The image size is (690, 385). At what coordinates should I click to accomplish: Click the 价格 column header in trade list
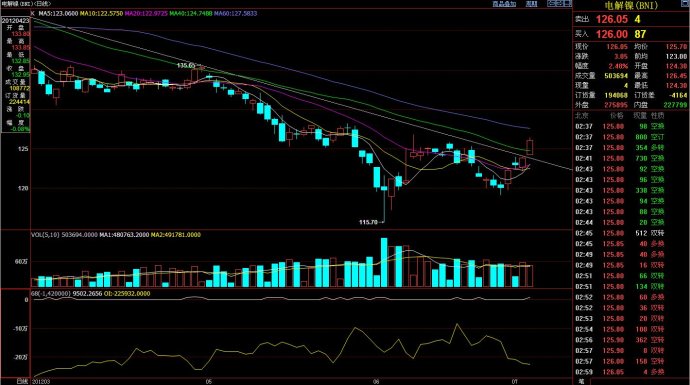617,116
